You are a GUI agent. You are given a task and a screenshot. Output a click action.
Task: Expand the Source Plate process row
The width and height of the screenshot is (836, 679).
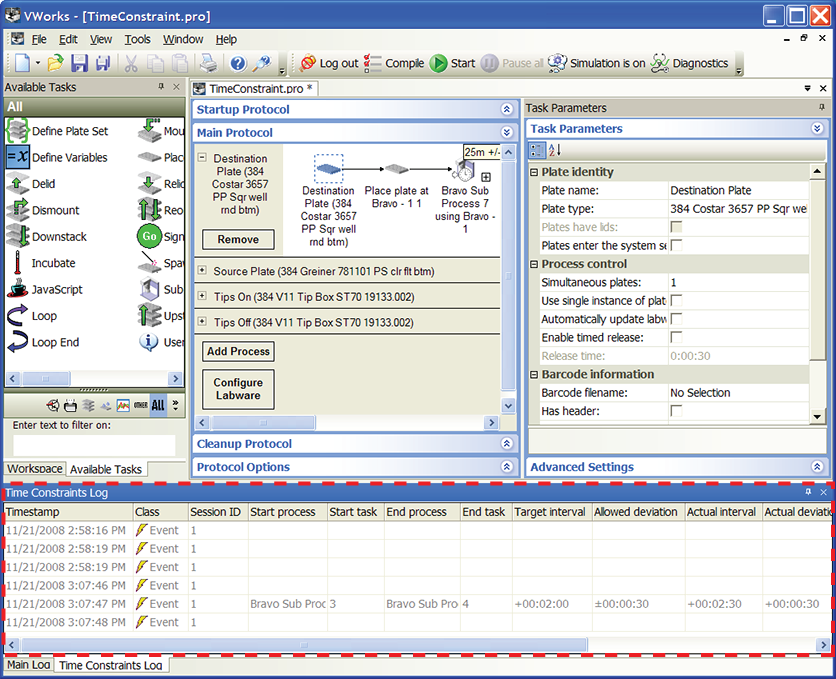202,271
